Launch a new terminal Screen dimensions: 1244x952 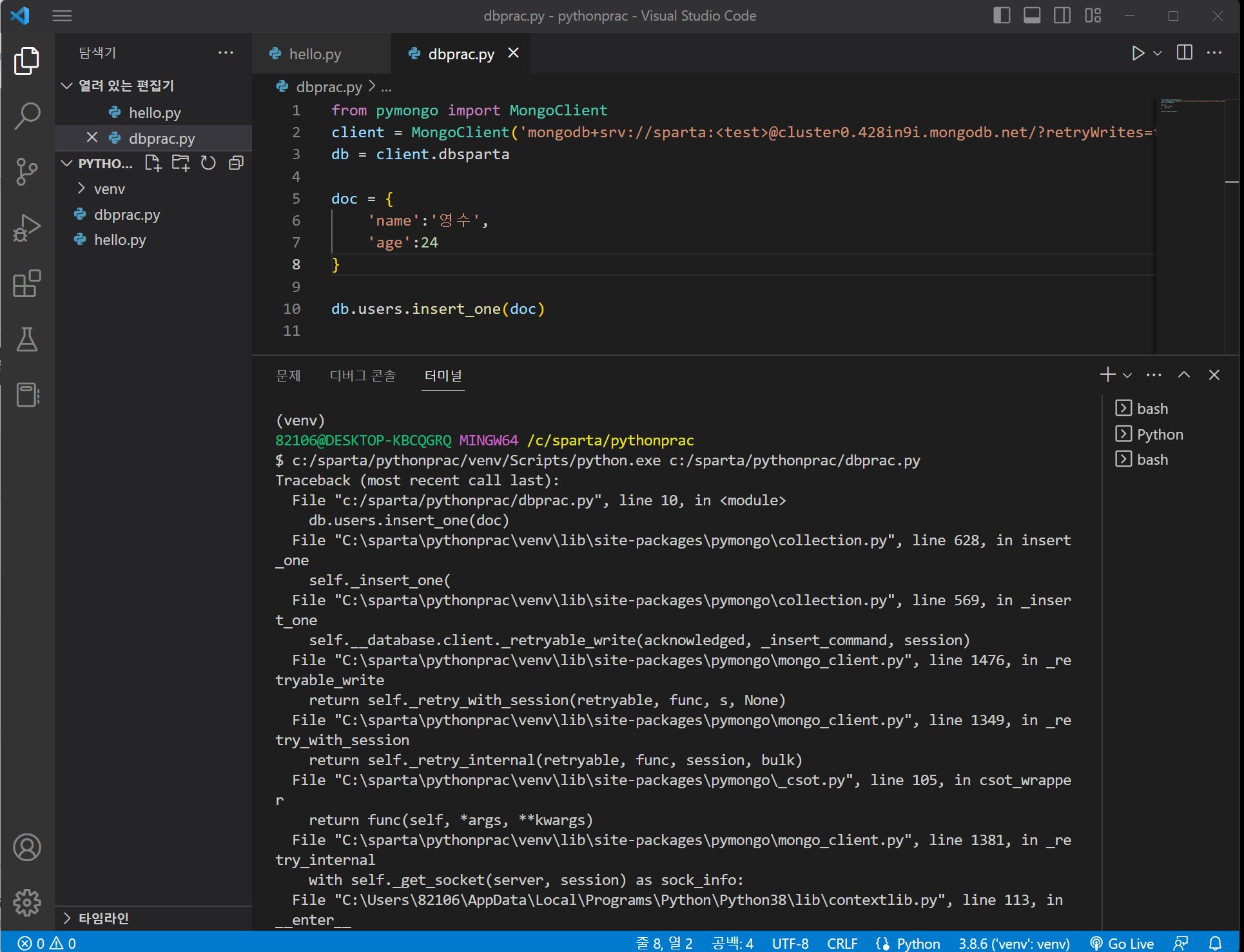pos(1108,374)
